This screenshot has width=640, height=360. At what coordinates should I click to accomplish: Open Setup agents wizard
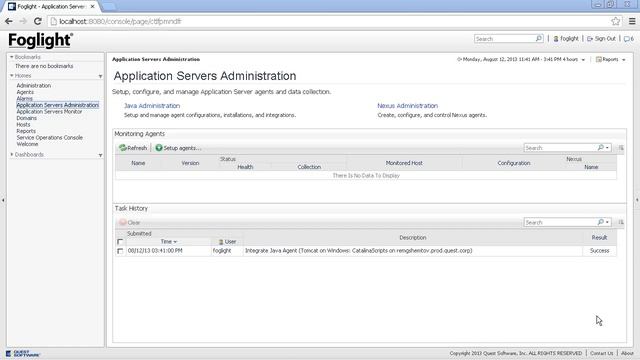(178, 148)
